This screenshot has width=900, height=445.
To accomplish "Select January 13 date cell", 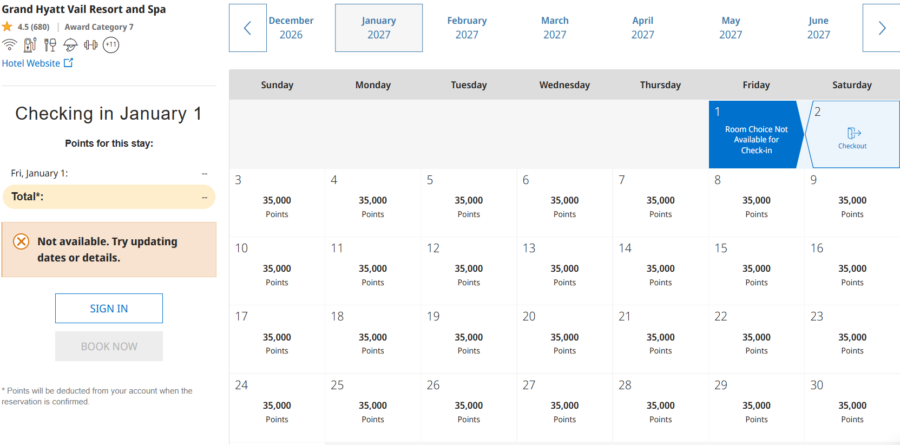I will 564,270.
